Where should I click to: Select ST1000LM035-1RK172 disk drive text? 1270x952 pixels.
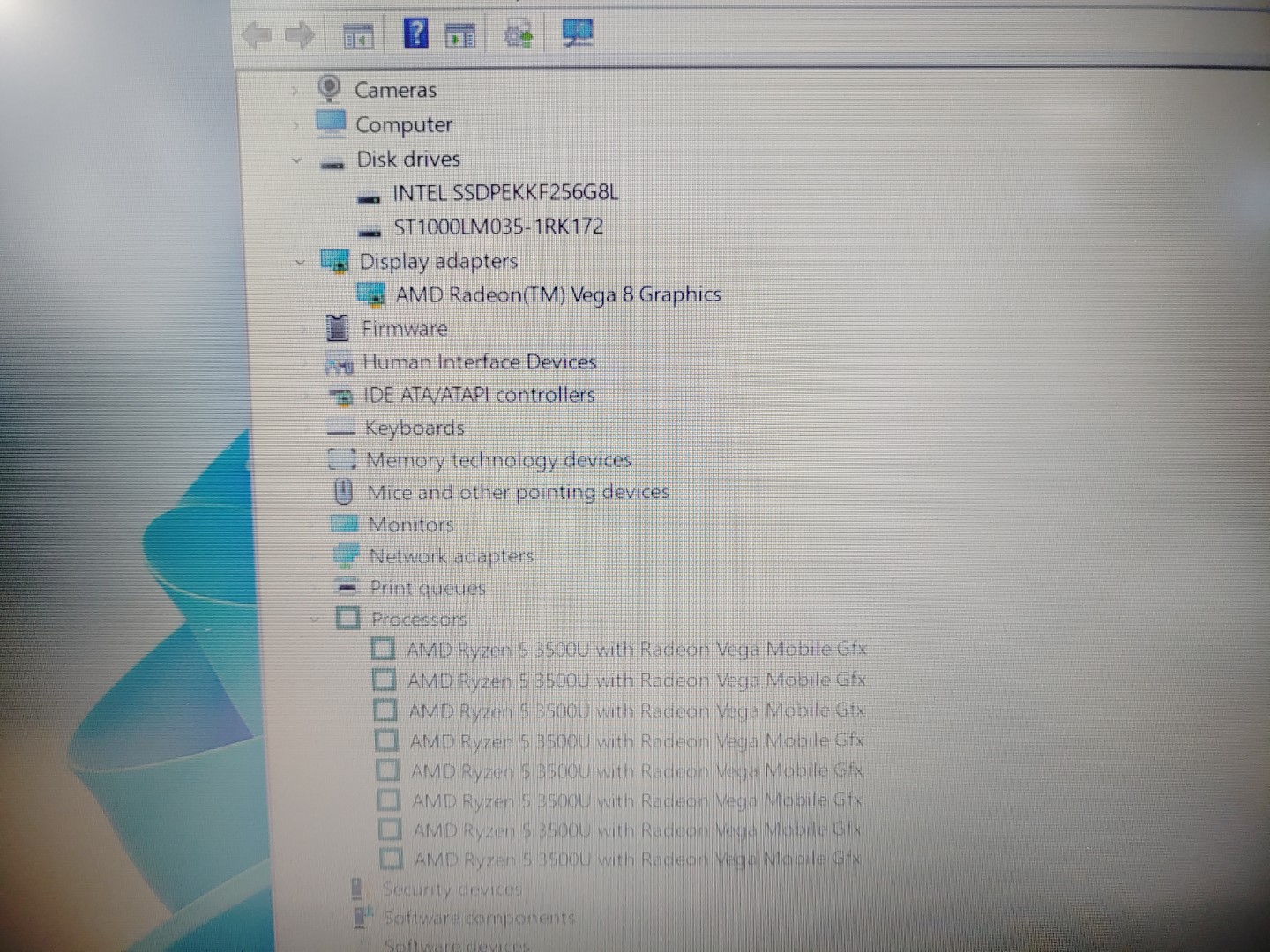(498, 227)
